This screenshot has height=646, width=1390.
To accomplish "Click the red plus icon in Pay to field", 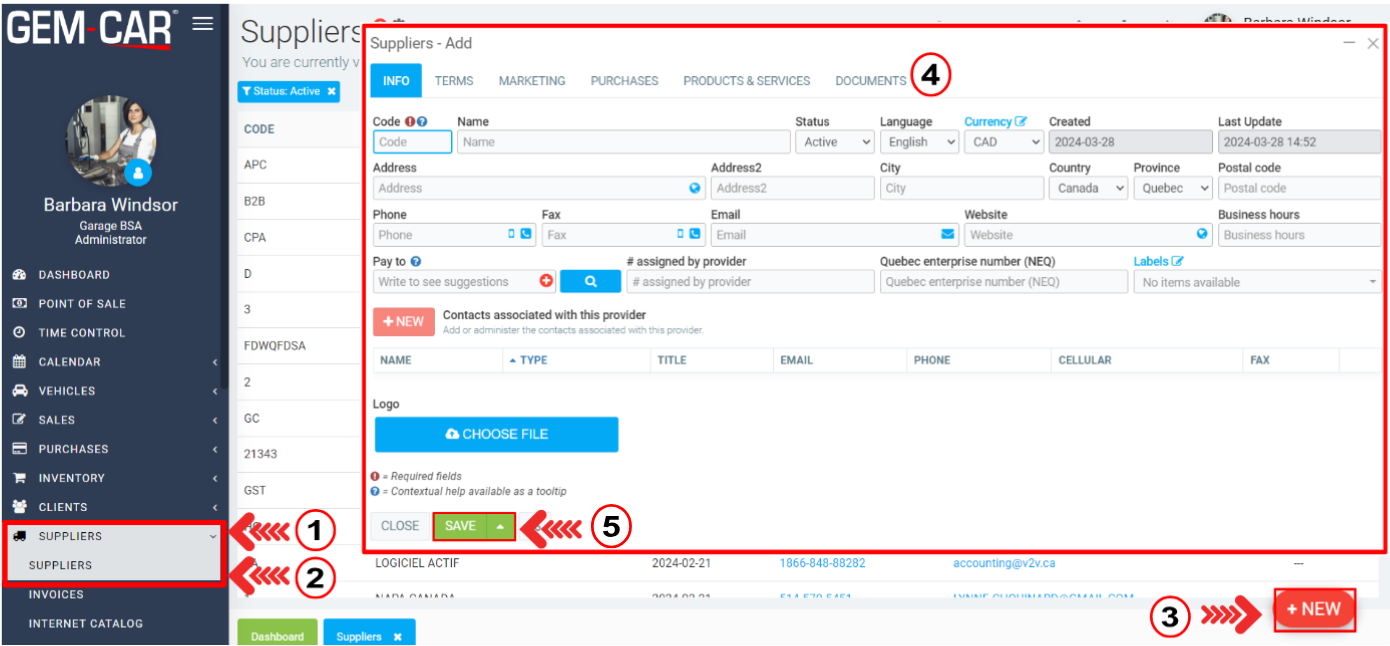I will click(546, 282).
